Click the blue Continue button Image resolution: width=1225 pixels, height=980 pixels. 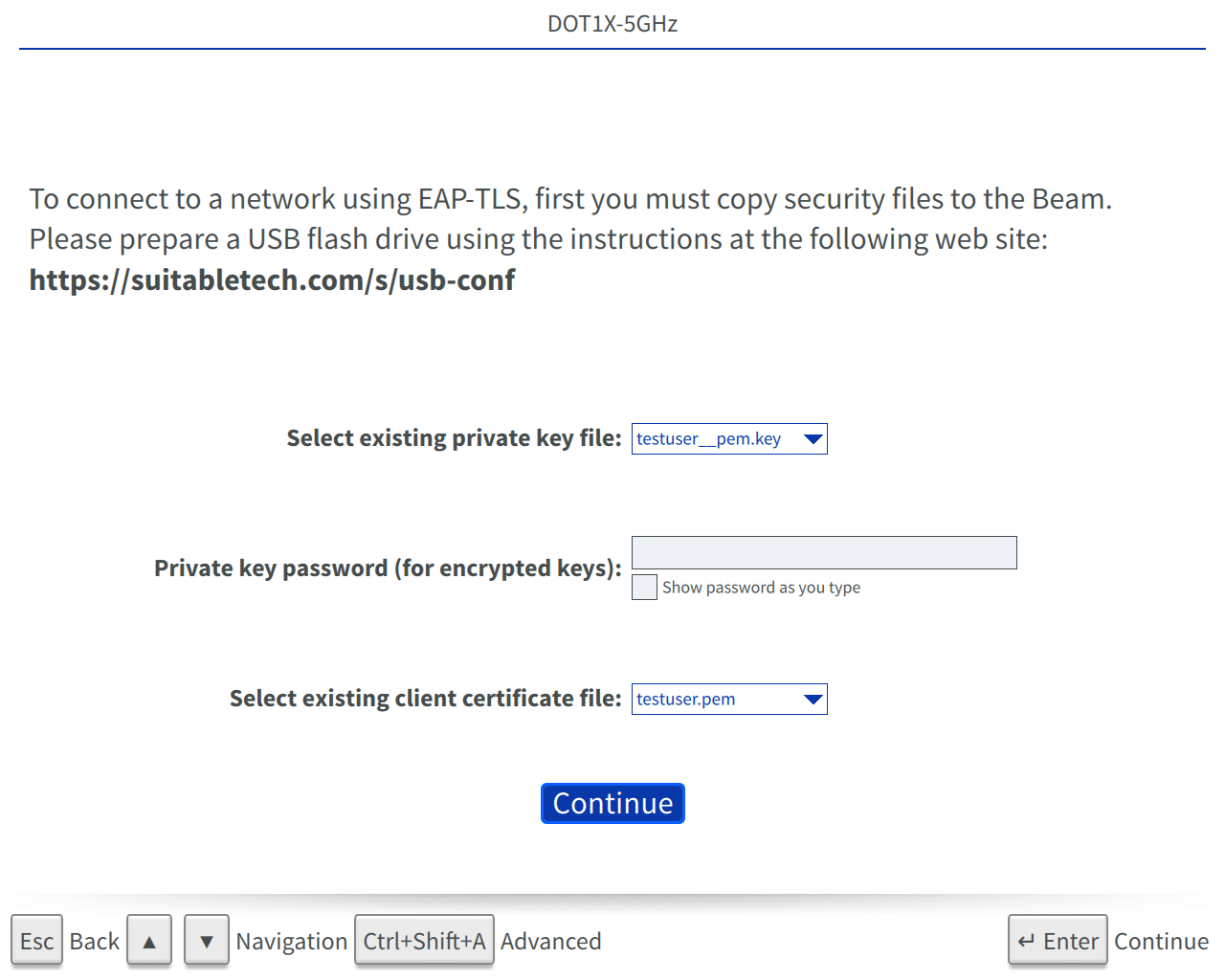point(612,803)
